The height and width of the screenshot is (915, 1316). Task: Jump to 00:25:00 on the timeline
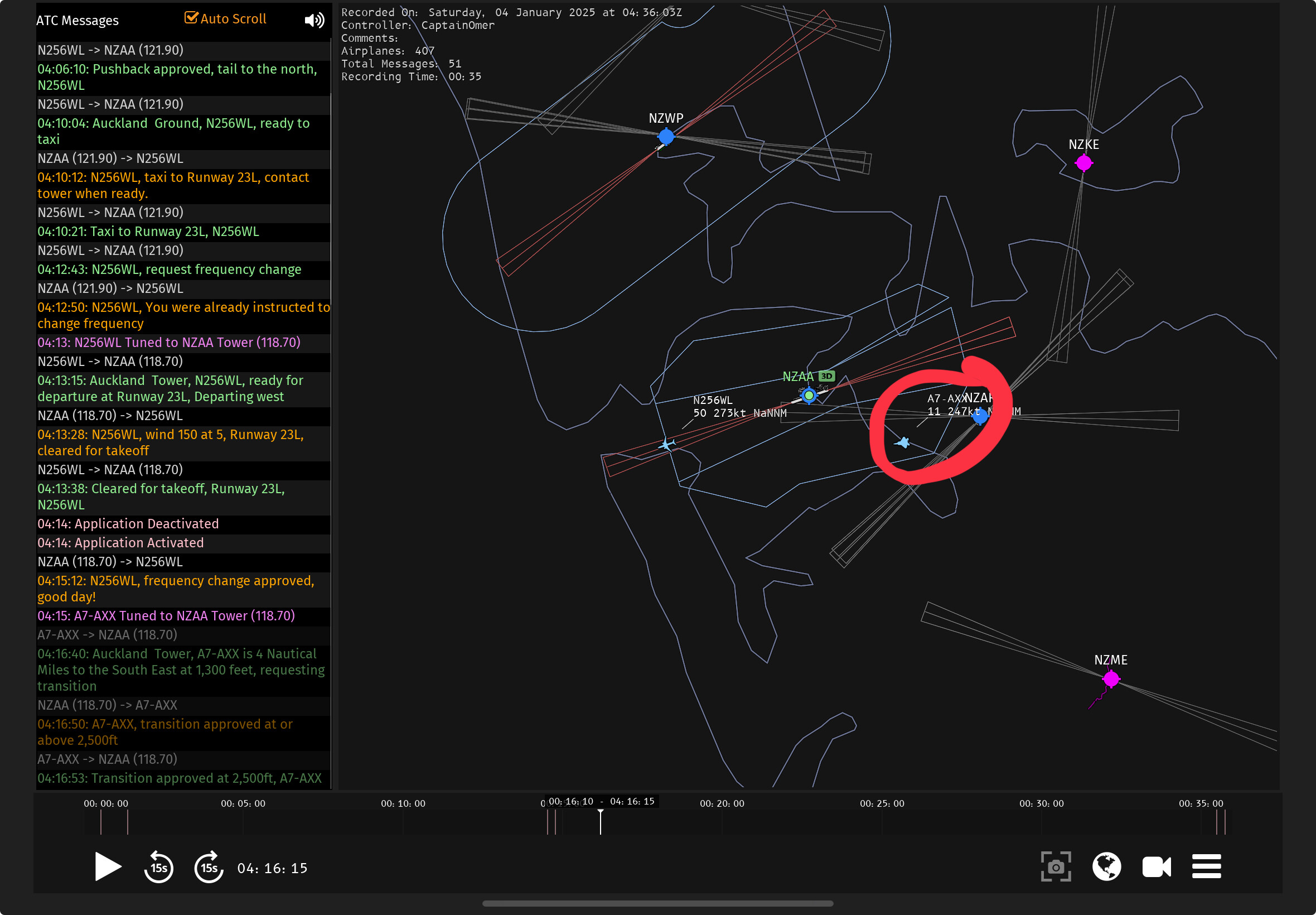point(882,820)
